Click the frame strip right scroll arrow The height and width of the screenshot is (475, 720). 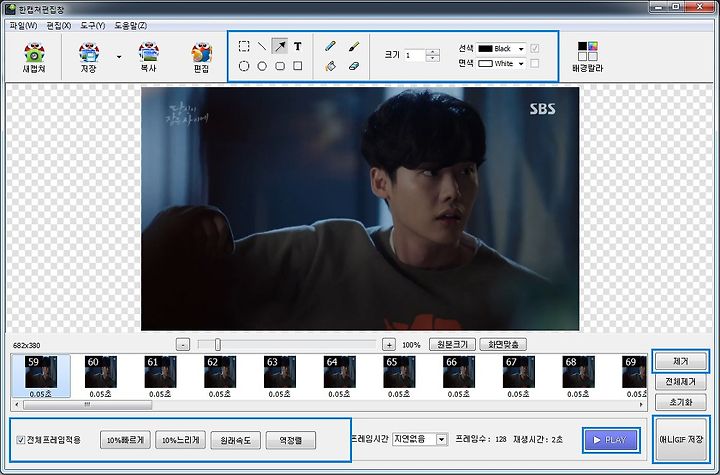coord(641,405)
